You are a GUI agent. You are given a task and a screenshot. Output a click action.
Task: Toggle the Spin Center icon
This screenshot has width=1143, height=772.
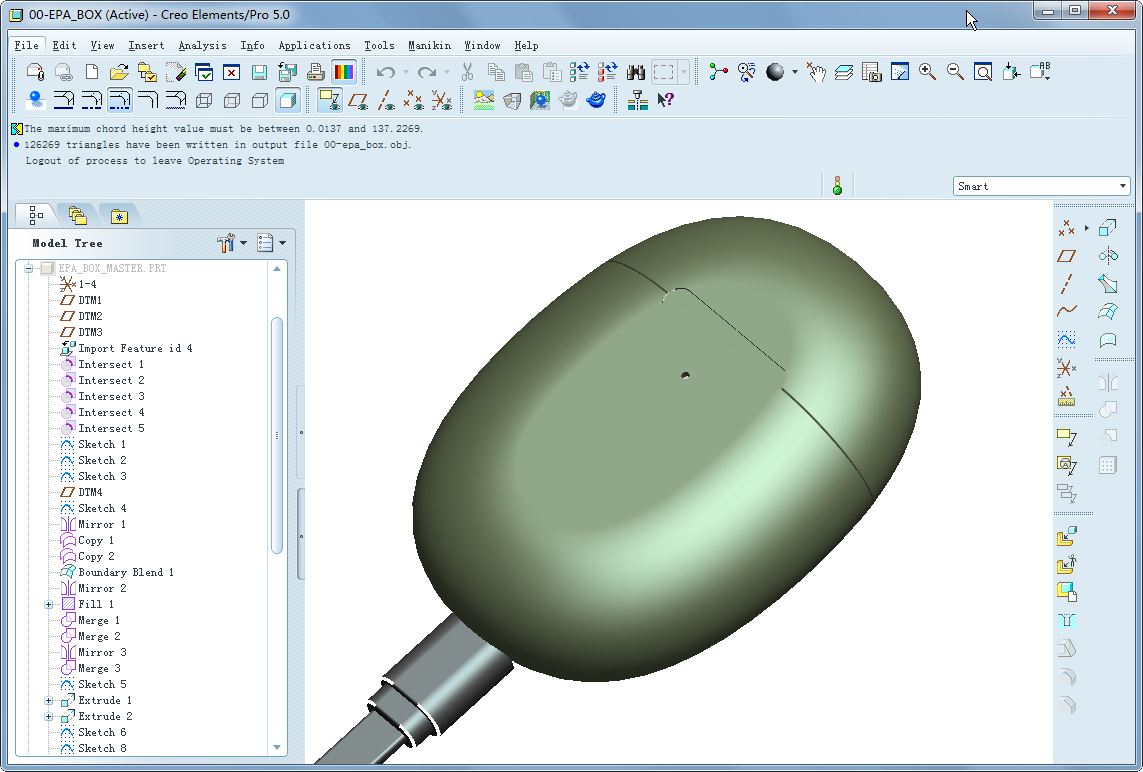point(718,71)
